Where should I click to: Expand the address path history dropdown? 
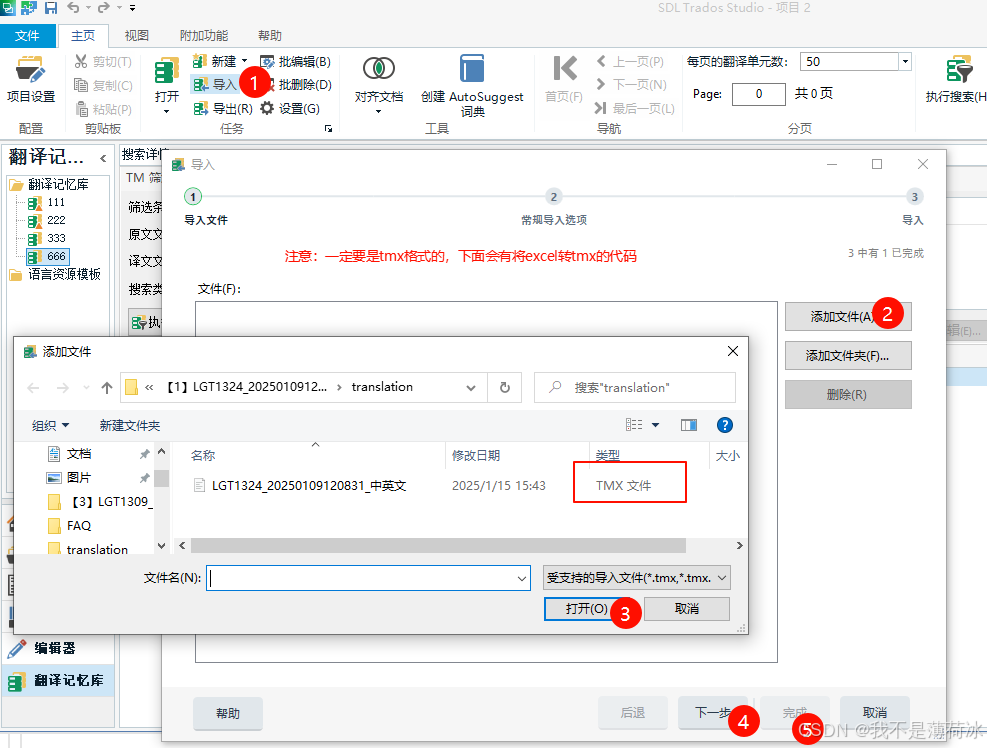pyautogui.click(x=471, y=387)
